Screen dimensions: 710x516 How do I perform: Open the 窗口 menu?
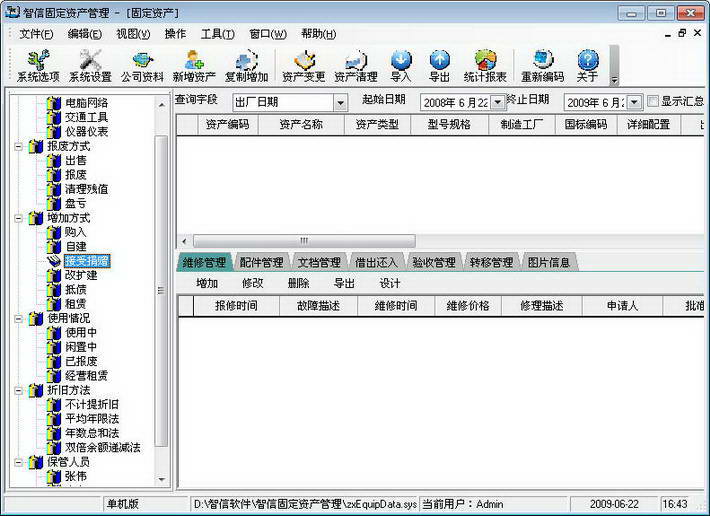click(x=268, y=34)
